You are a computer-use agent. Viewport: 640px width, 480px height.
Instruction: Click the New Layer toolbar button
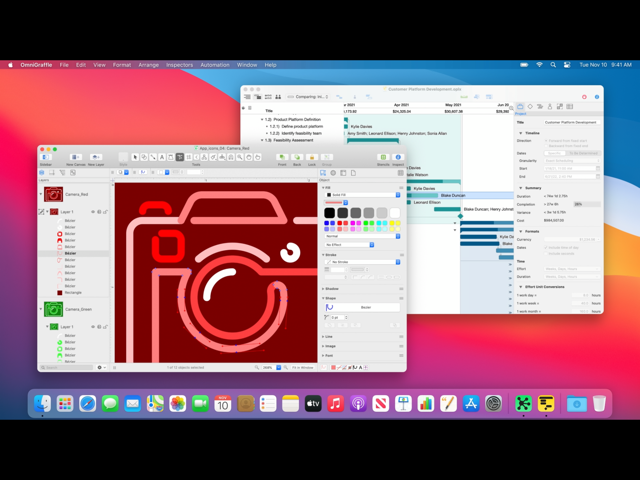click(96, 157)
